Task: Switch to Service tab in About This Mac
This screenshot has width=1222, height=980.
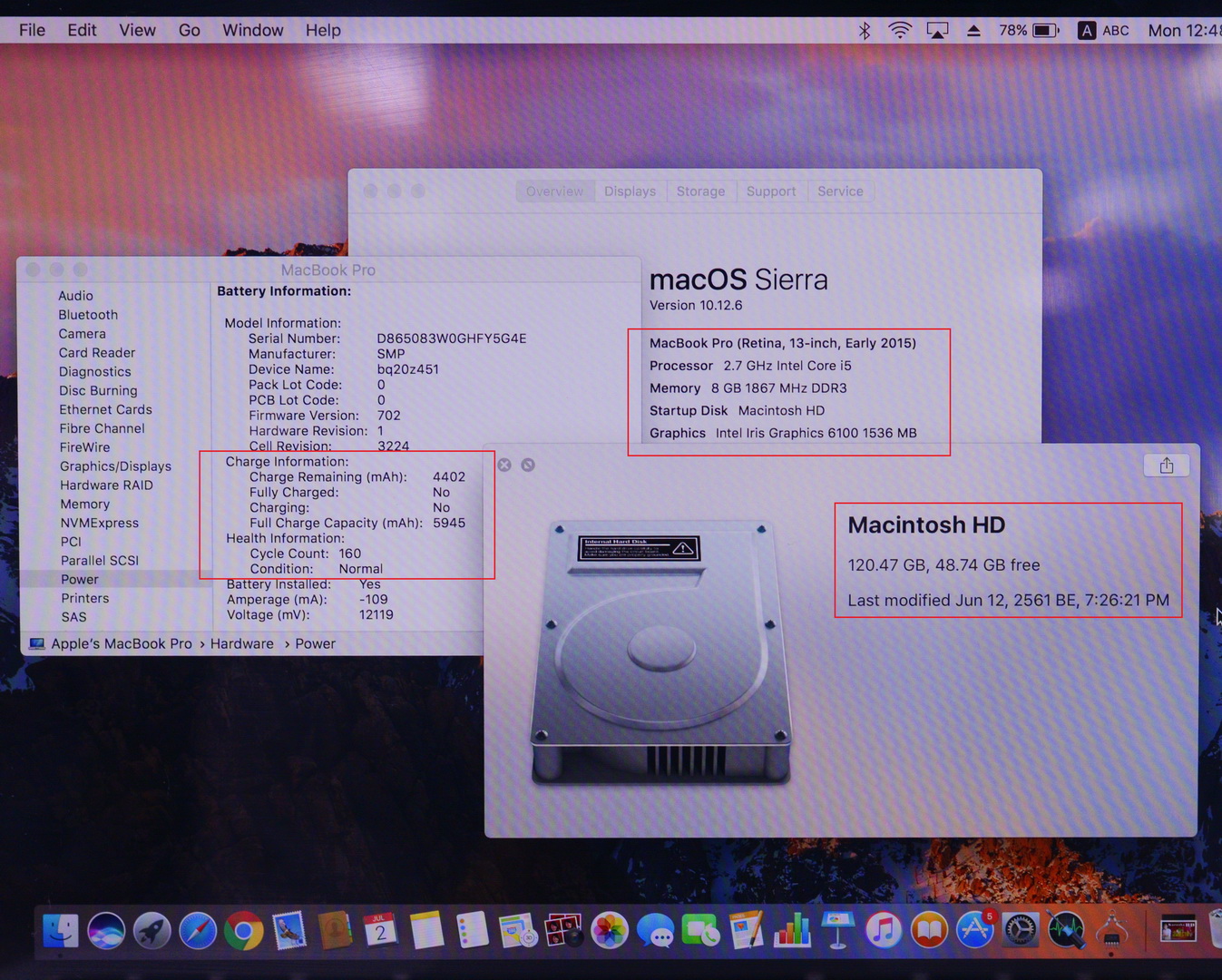Action: [840, 191]
